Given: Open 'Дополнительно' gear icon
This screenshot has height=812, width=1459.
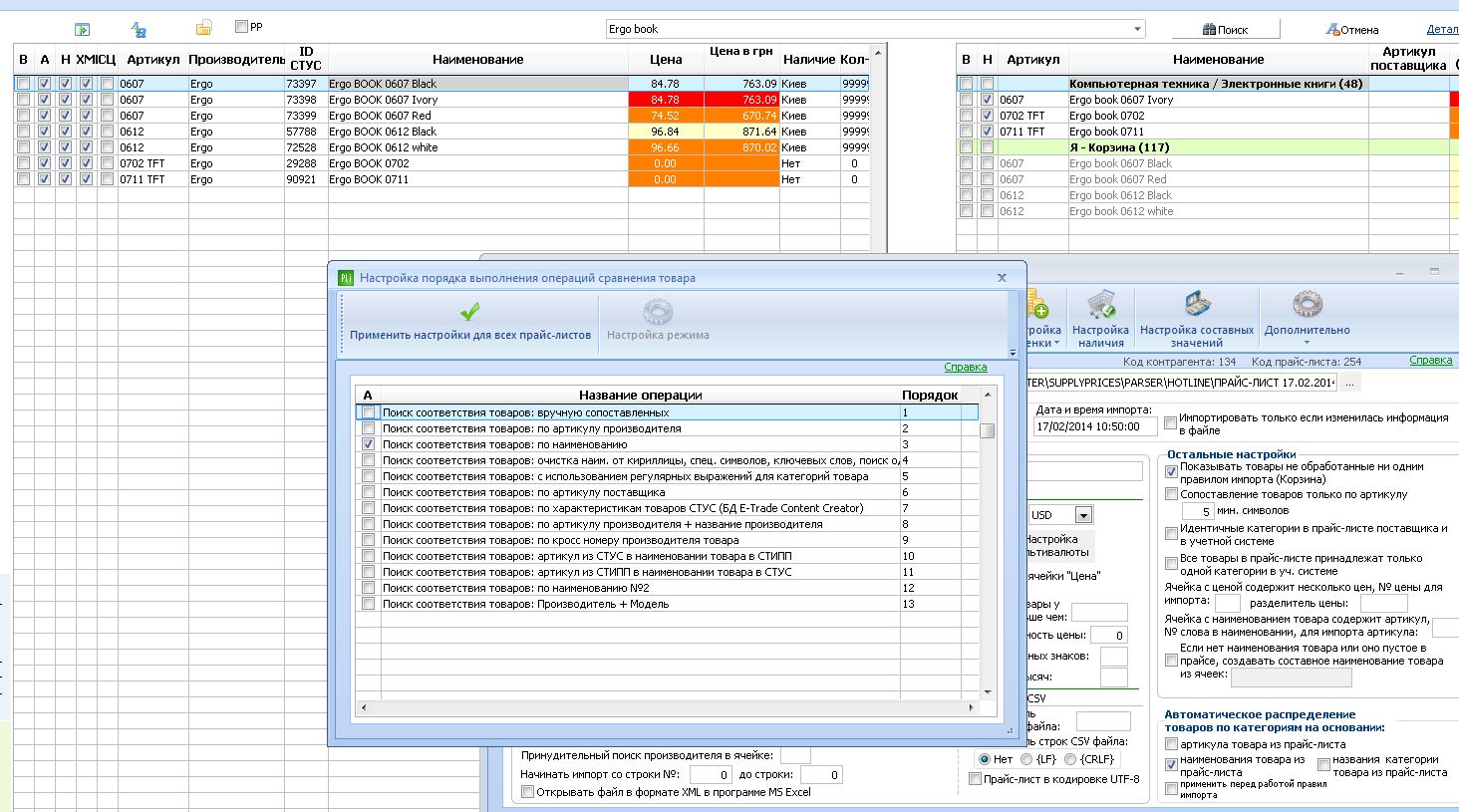Looking at the screenshot, I should [1307, 305].
